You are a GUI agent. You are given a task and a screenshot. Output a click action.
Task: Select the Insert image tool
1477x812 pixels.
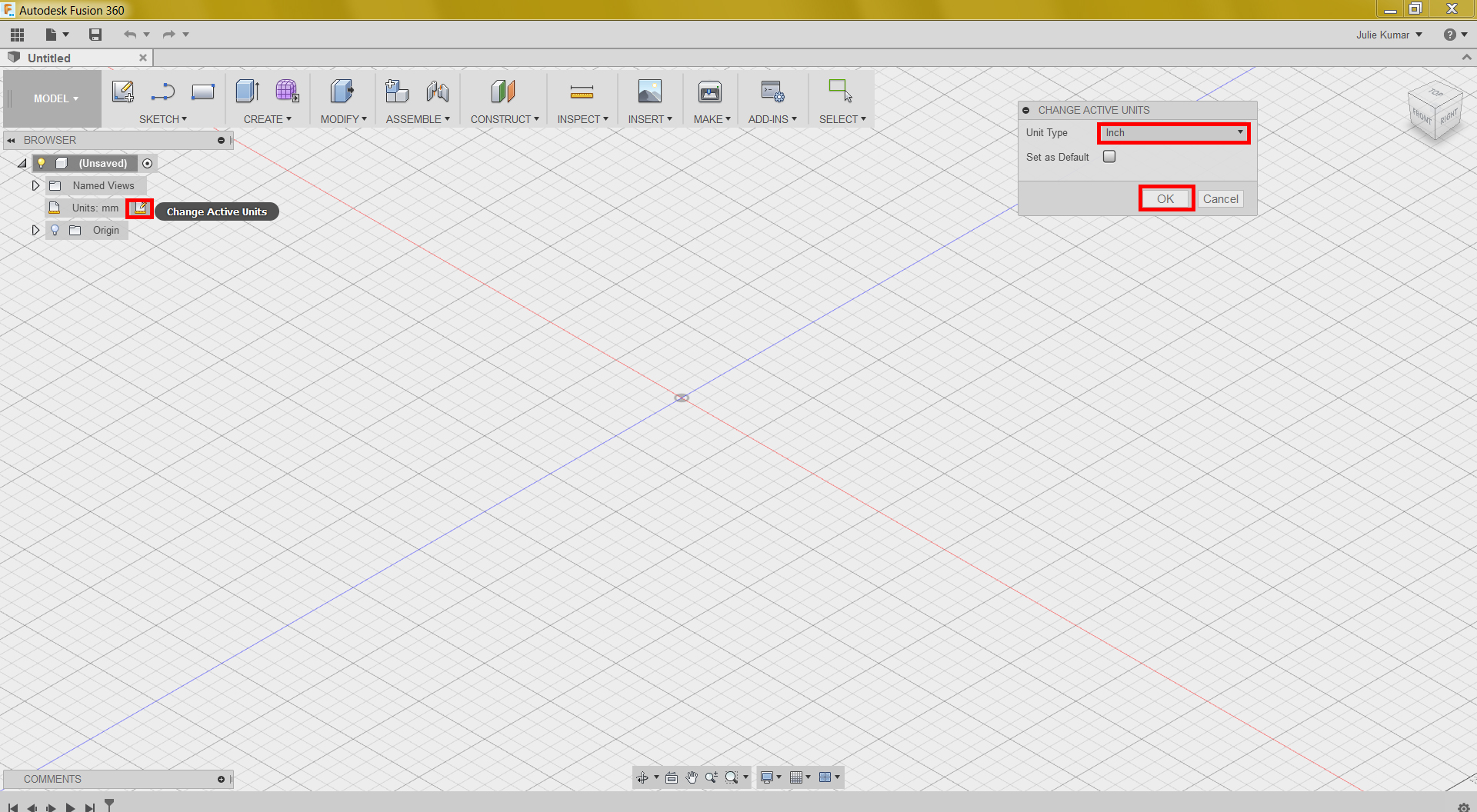pos(650,92)
